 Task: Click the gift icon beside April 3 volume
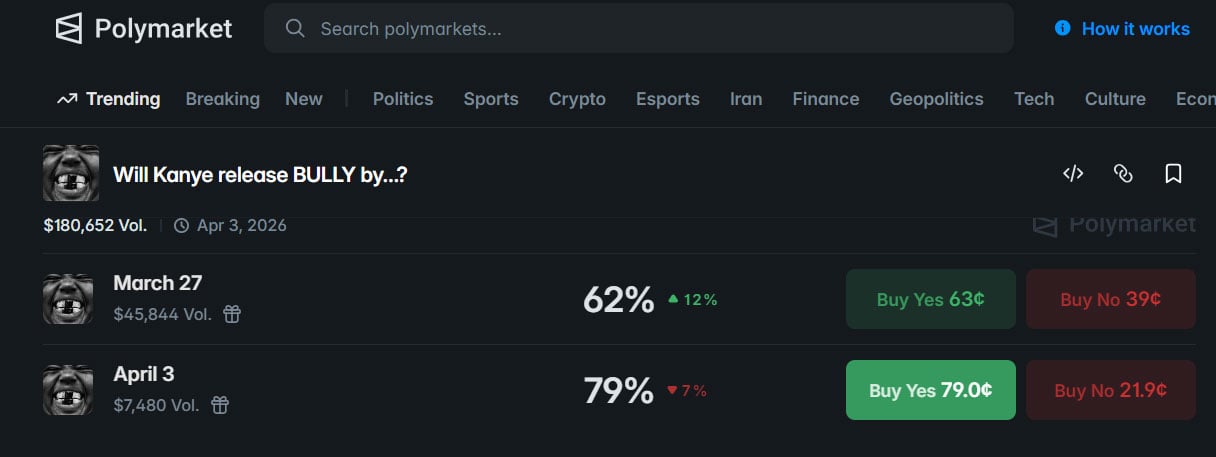pos(220,405)
